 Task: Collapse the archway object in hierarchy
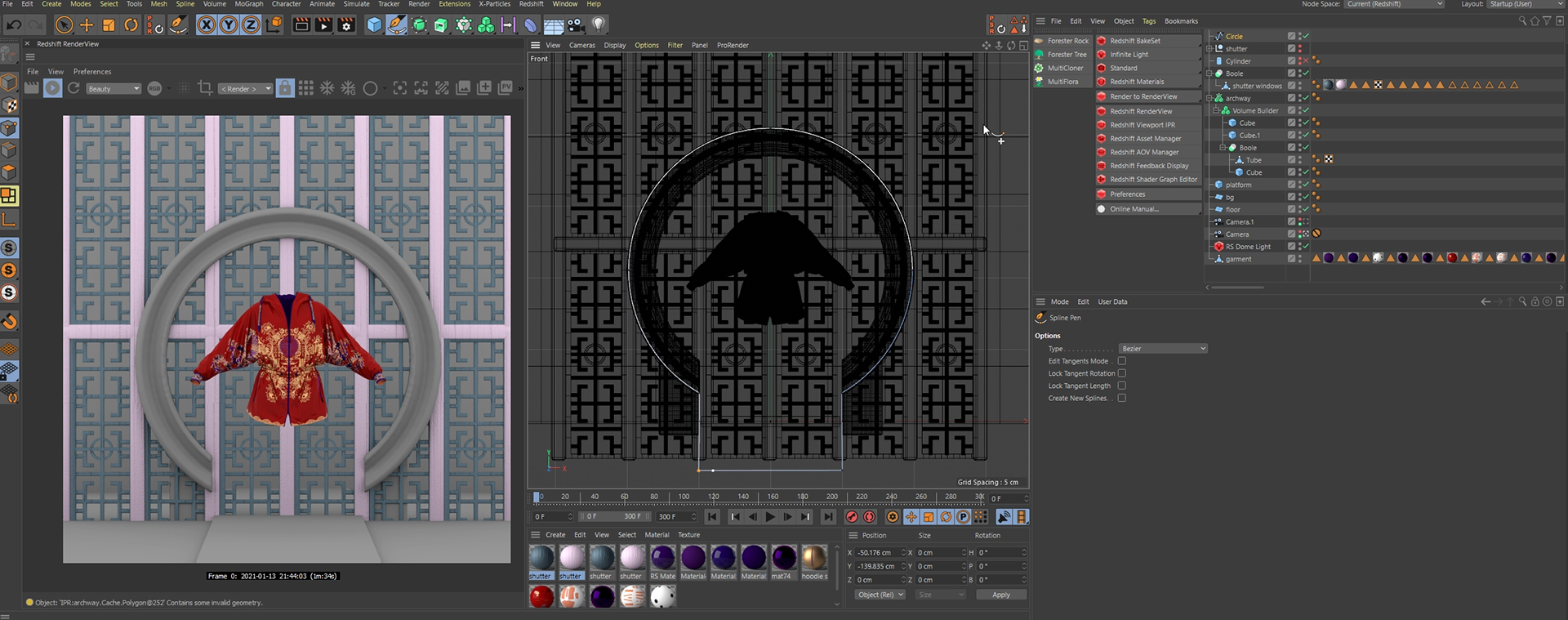click(x=1209, y=98)
